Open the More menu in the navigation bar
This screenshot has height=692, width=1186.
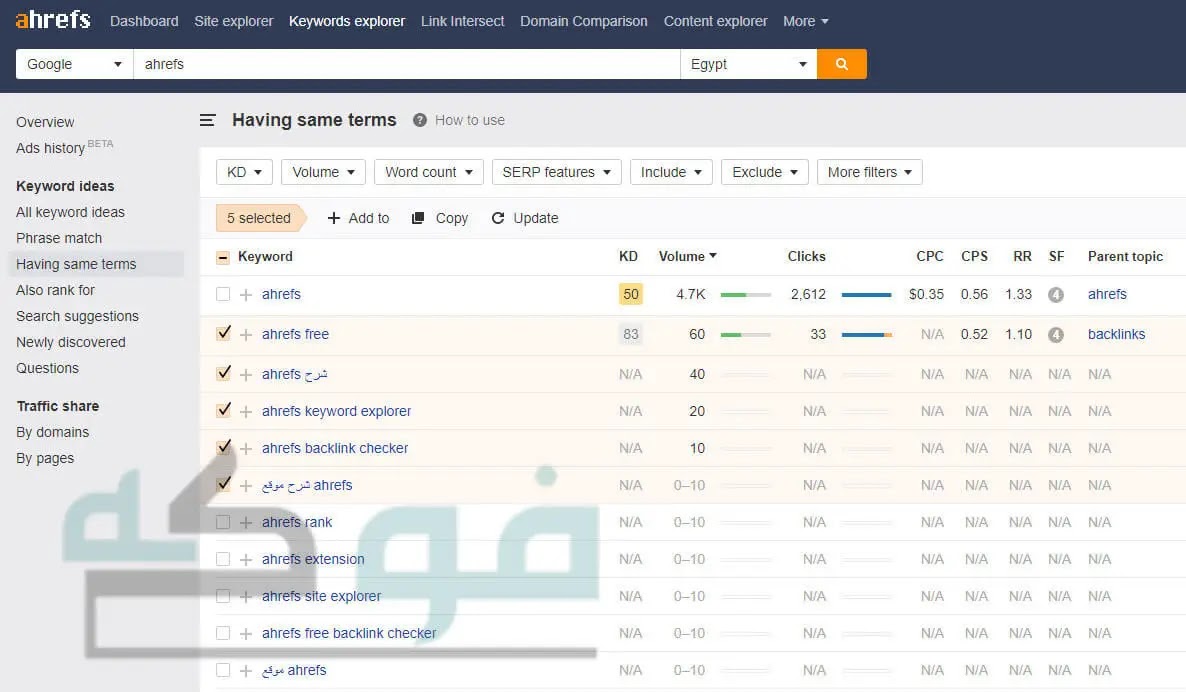(x=805, y=20)
